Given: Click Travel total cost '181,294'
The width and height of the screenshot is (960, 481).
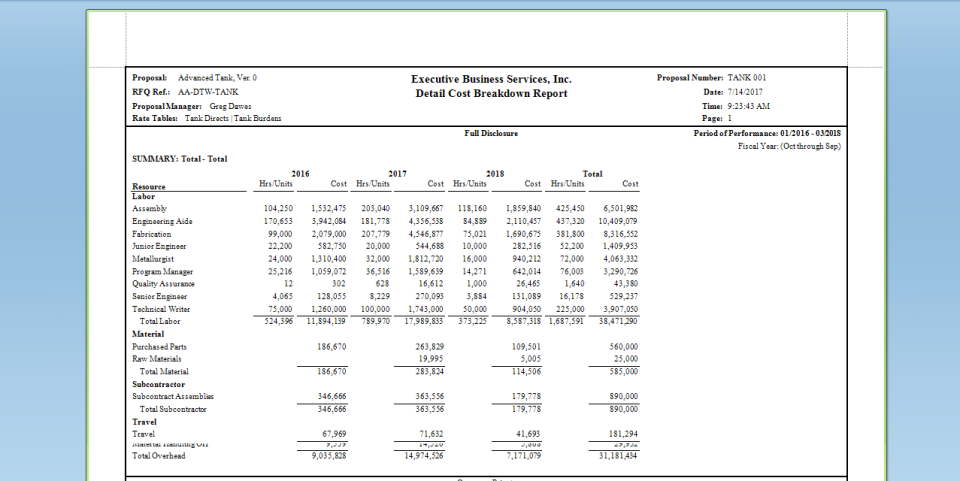Looking at the screenshot, I should (623, 434).
